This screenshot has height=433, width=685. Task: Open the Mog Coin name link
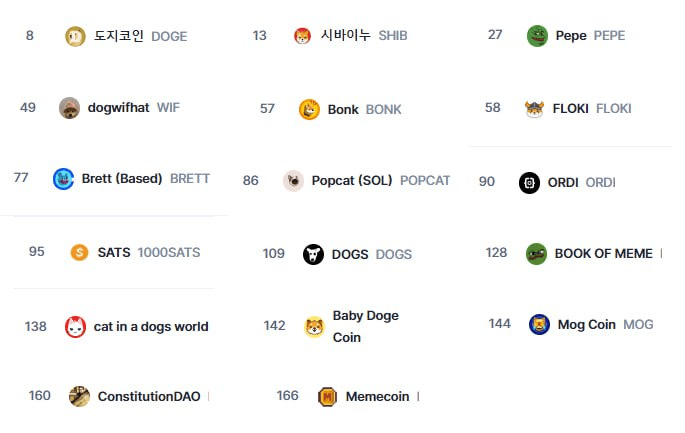tap(587, 325)
